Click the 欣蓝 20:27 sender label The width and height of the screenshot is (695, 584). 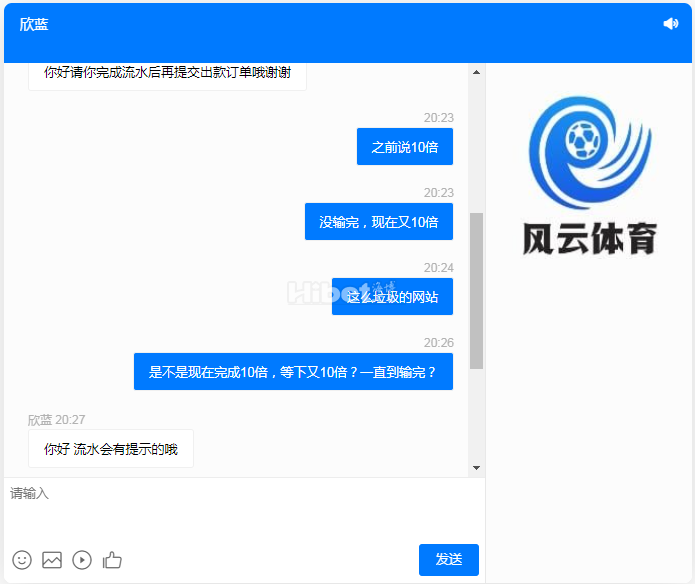click(56, 420)
